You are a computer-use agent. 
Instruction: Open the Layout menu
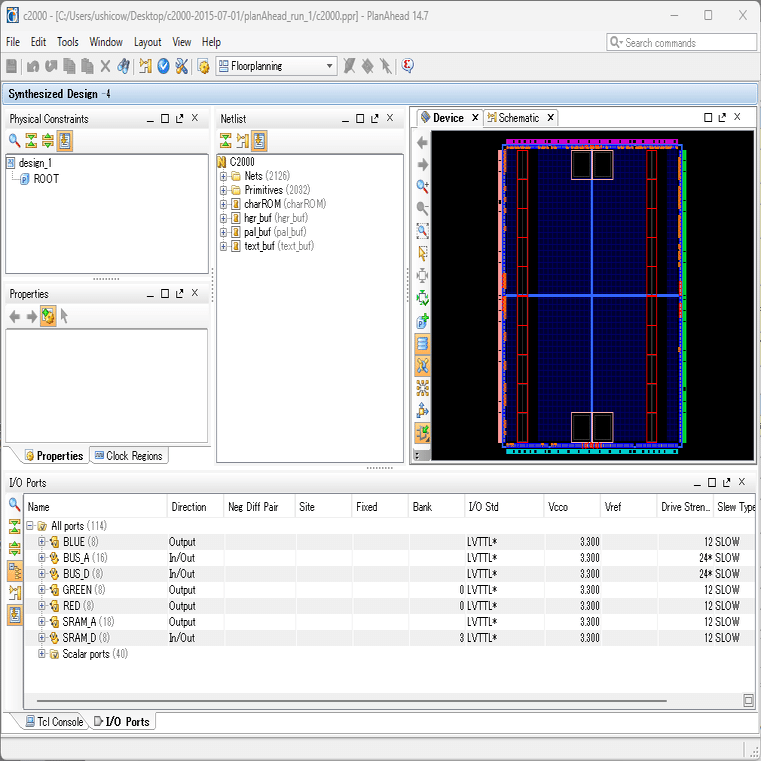pyautogui.click(x=147, y=42)
